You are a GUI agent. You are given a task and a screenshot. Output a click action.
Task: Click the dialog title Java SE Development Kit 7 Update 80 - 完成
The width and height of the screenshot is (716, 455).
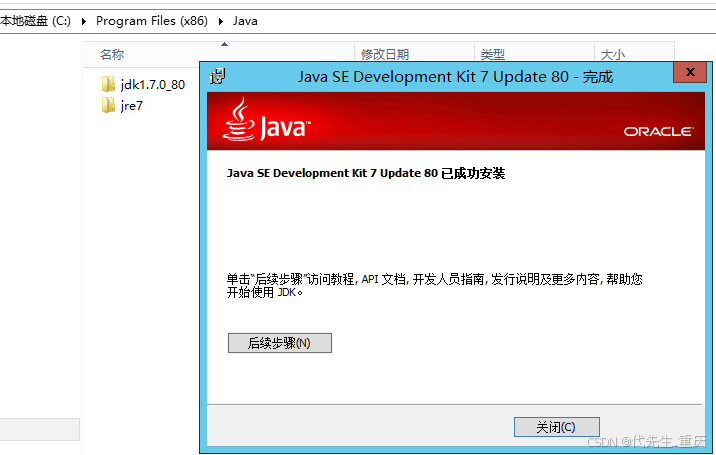click(x=455, y=77)
